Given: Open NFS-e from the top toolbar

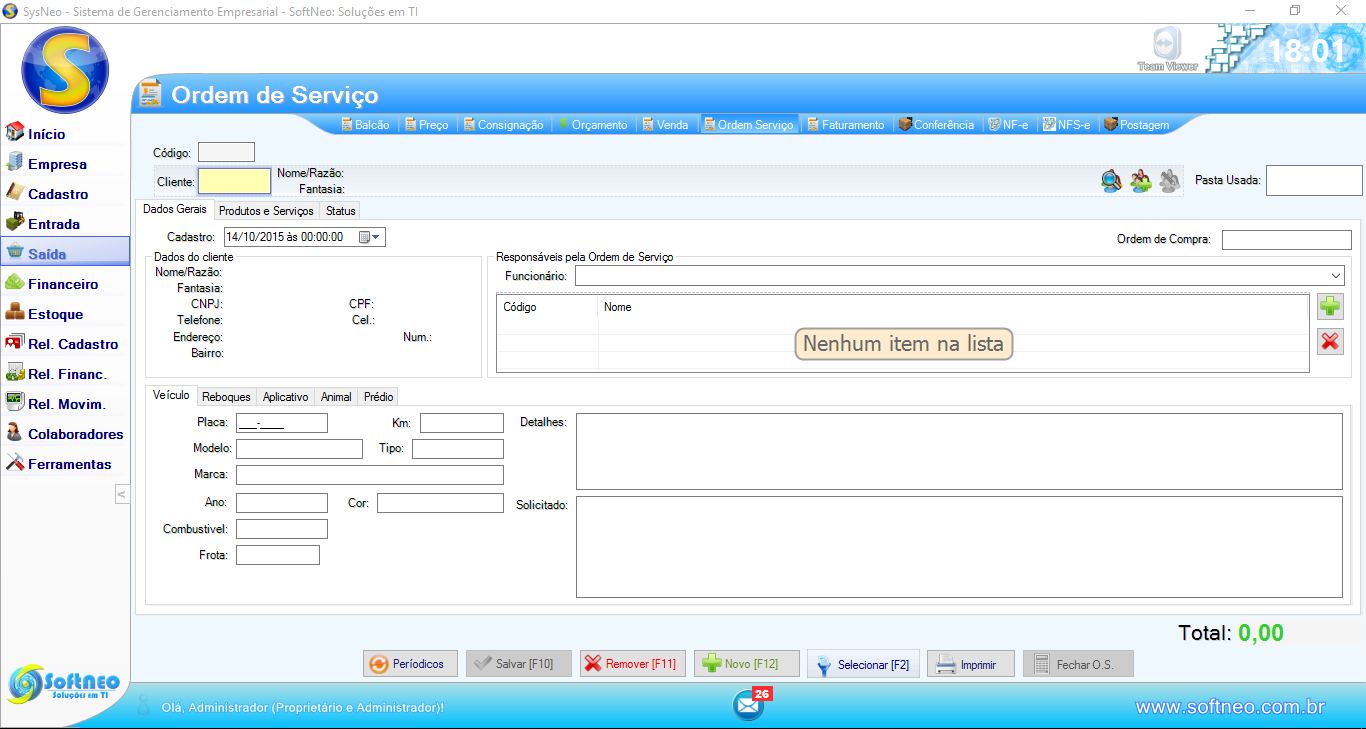Looking at the screenshot, I should (x=1067, y=125).
